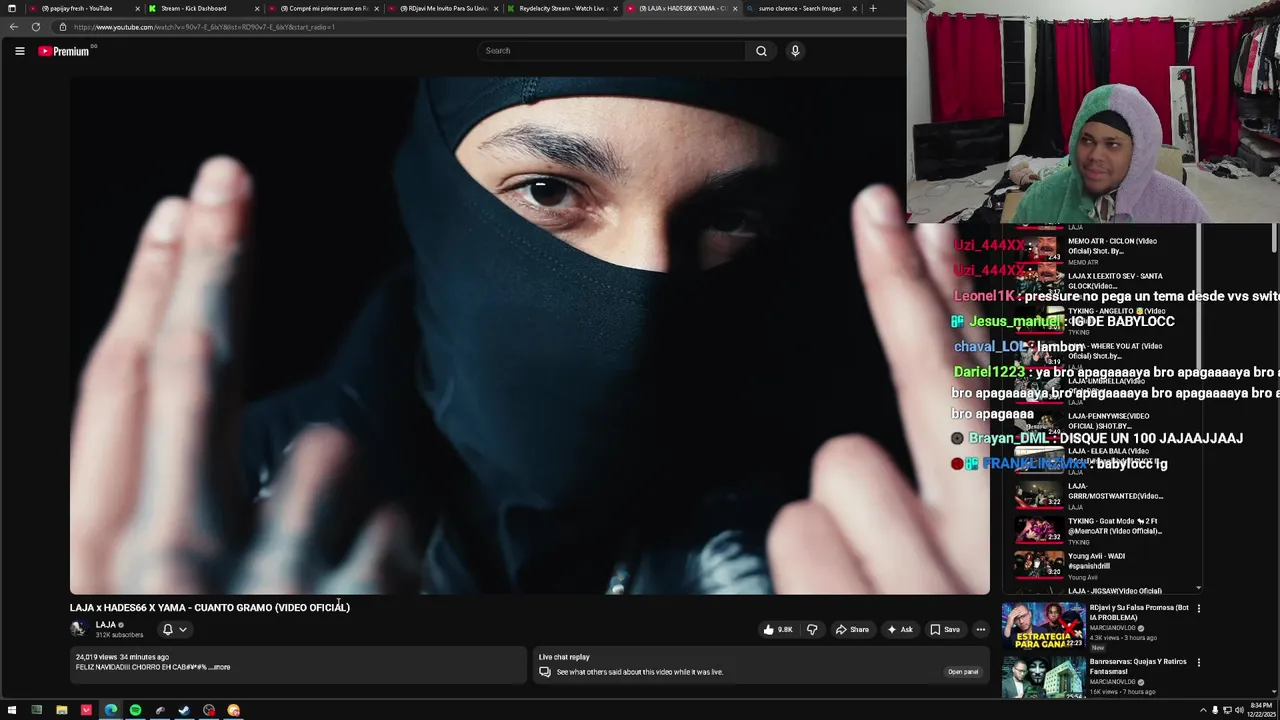Click the YouTube Search input field

[611, 51]
